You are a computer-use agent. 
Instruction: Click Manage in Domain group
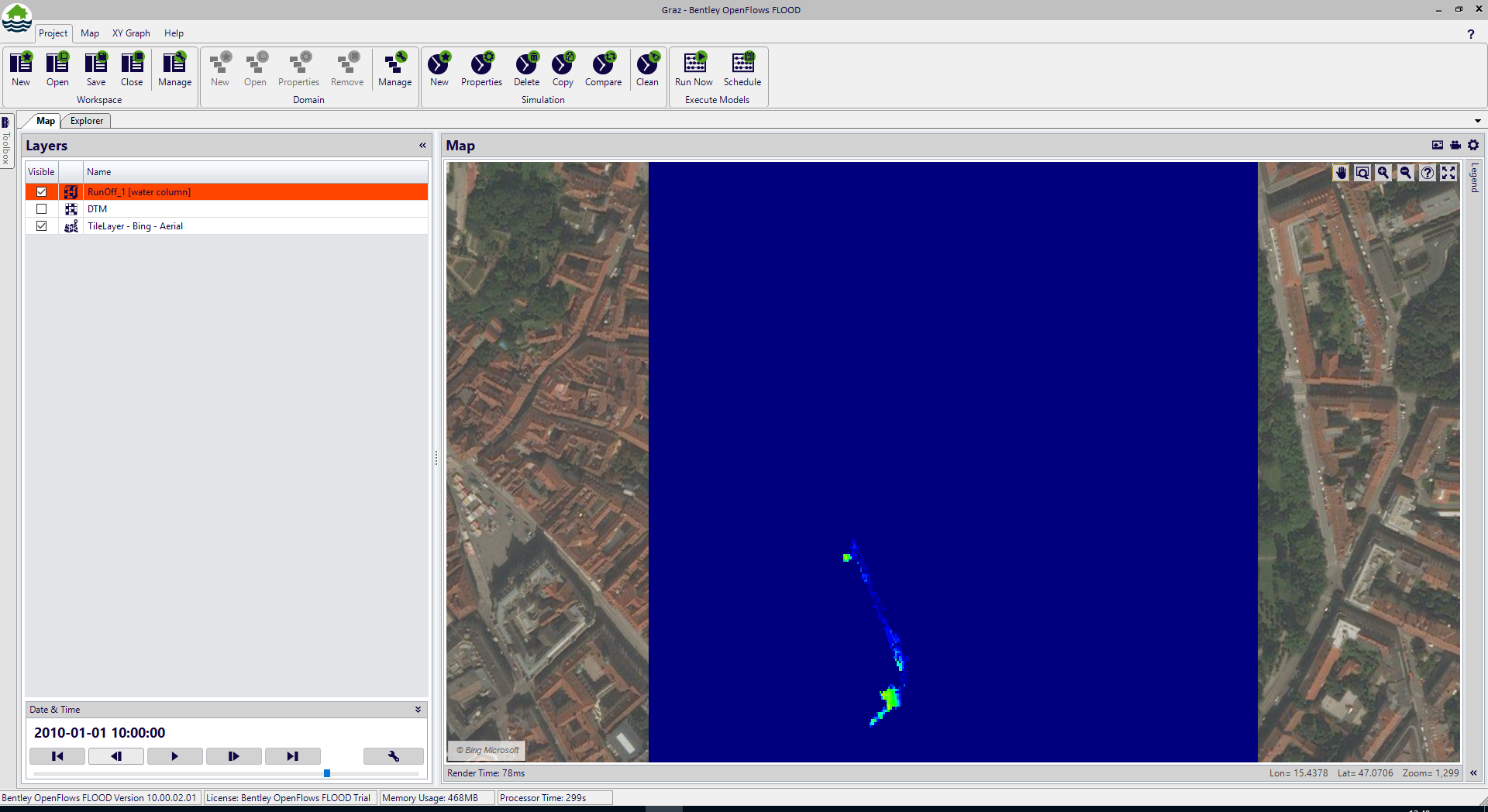[x=394, y=69]
